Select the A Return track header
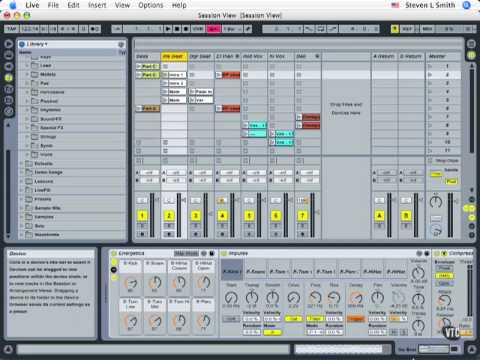 (x=385, y=56)
